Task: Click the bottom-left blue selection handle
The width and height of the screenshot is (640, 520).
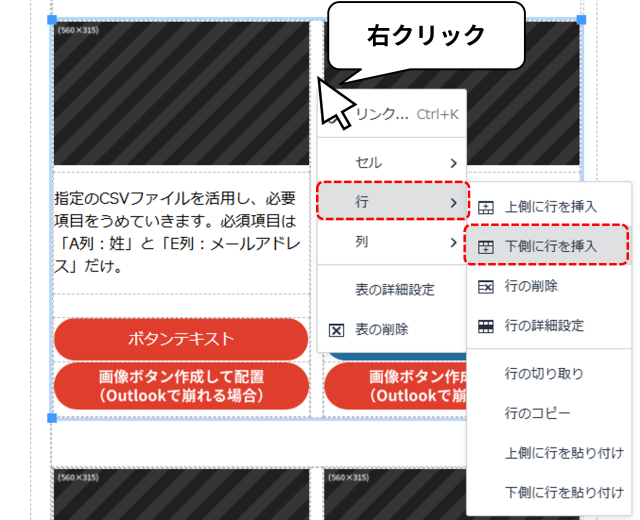Action: point(52,418)
